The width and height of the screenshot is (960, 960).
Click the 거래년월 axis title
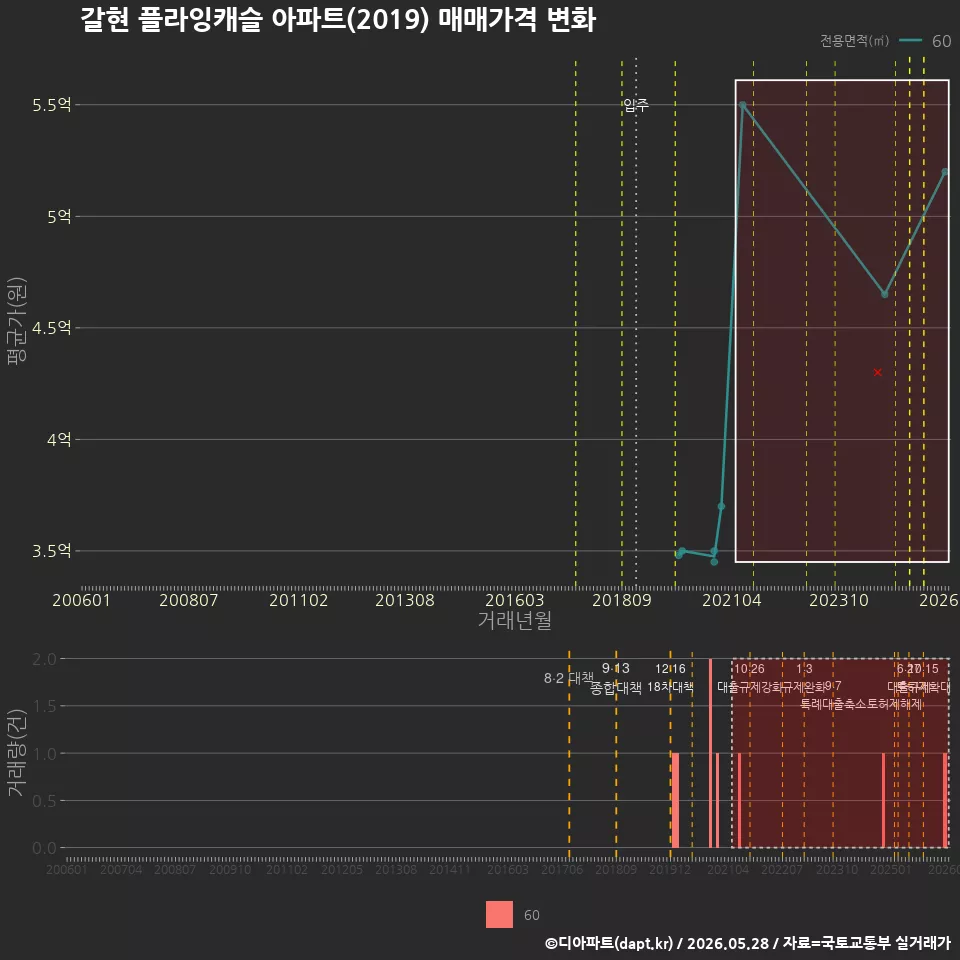[514, 620]
